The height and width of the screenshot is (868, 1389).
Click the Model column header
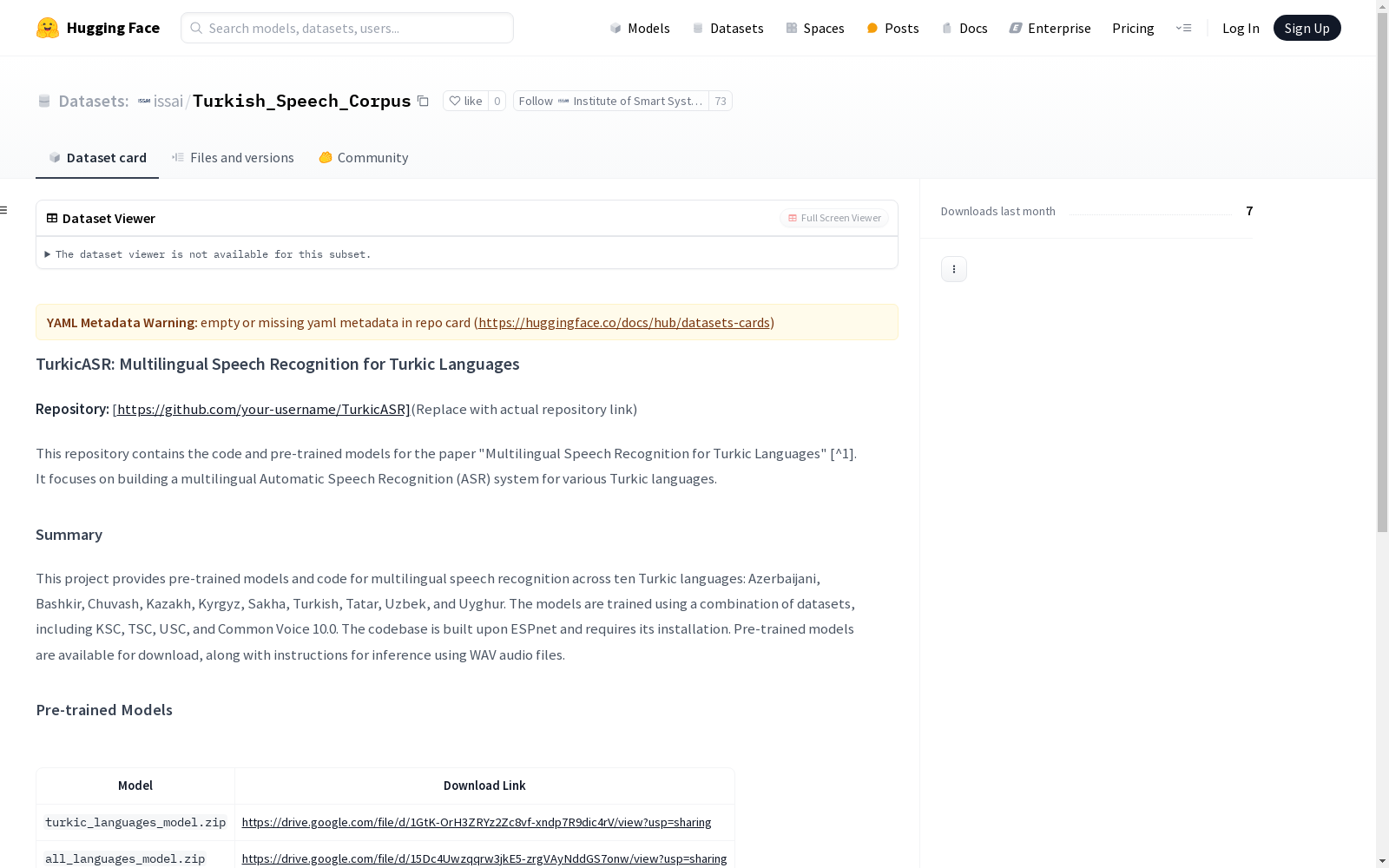[x=135, y=786]
